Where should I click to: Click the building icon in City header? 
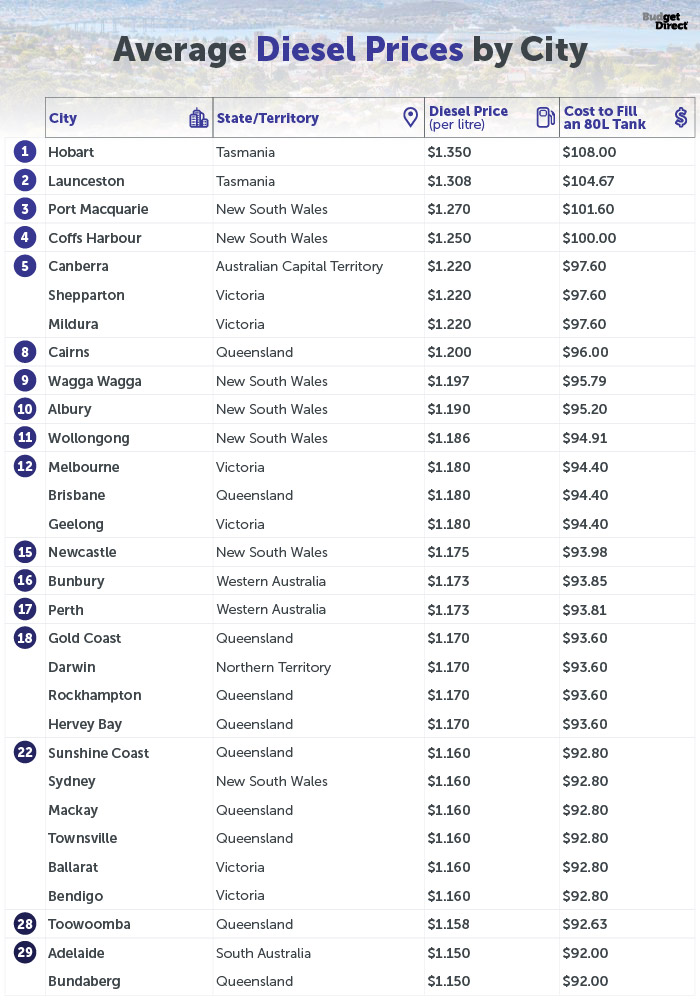click(199, 118)
